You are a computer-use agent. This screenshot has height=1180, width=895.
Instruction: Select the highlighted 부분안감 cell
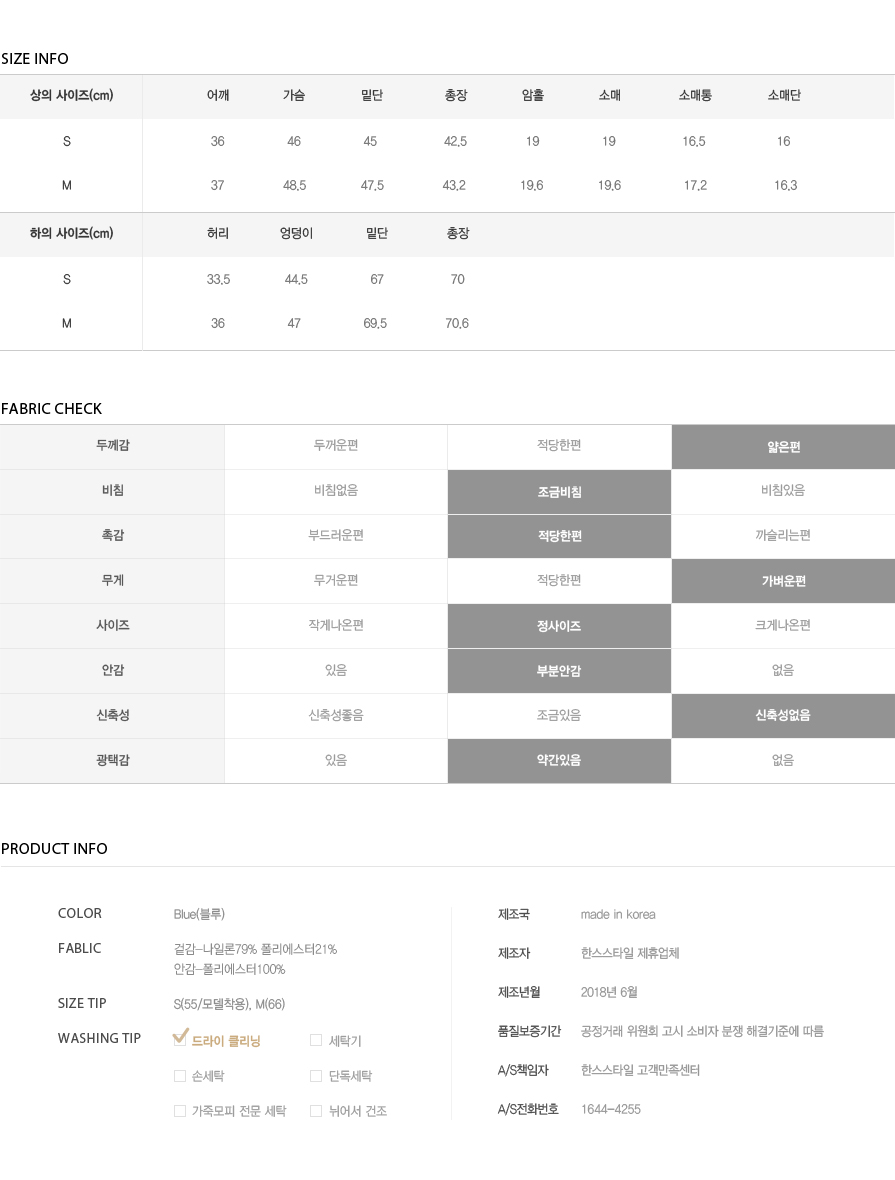pyautogui.click(x=559, y=671)
